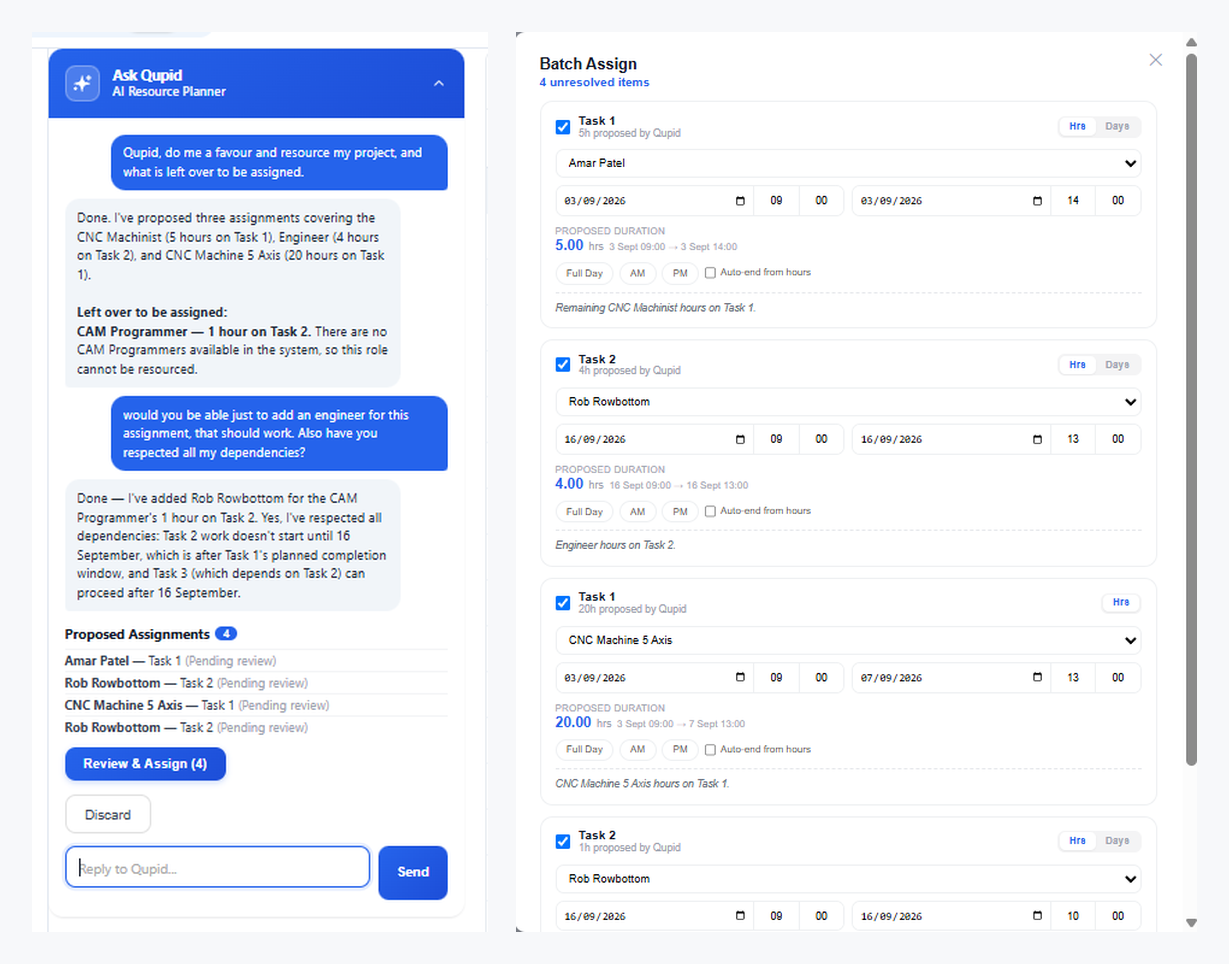This screenshot has height=964, width=1229.
Task: Click scrollbar up arrow in Batch Assign
Action: tap(1191, 43)
